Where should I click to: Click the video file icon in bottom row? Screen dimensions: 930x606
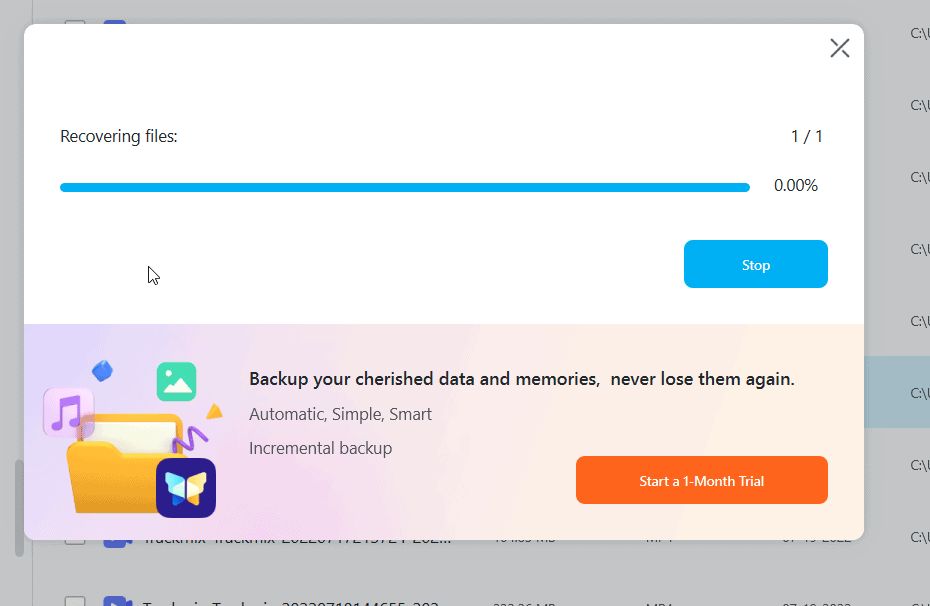[x=117, y=601]
